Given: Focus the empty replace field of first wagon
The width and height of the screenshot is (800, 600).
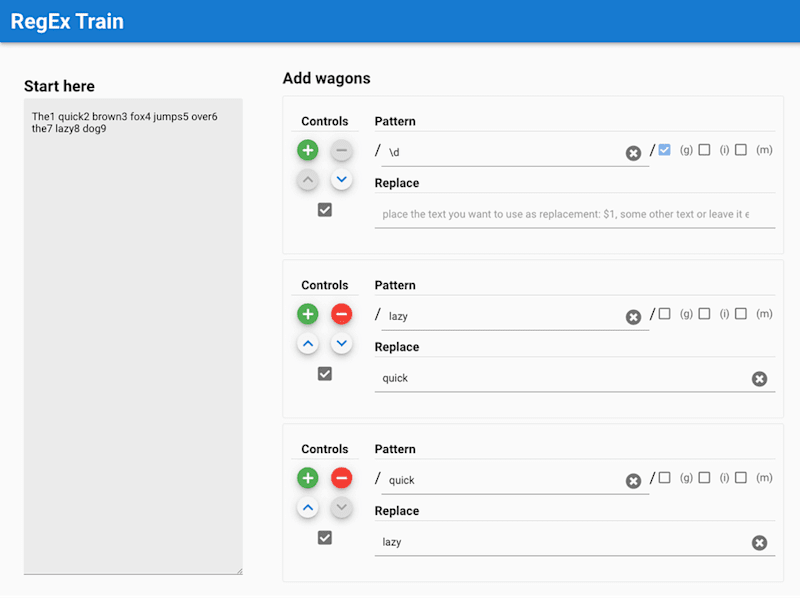Looking at the screenshot, I should [574, 214].
